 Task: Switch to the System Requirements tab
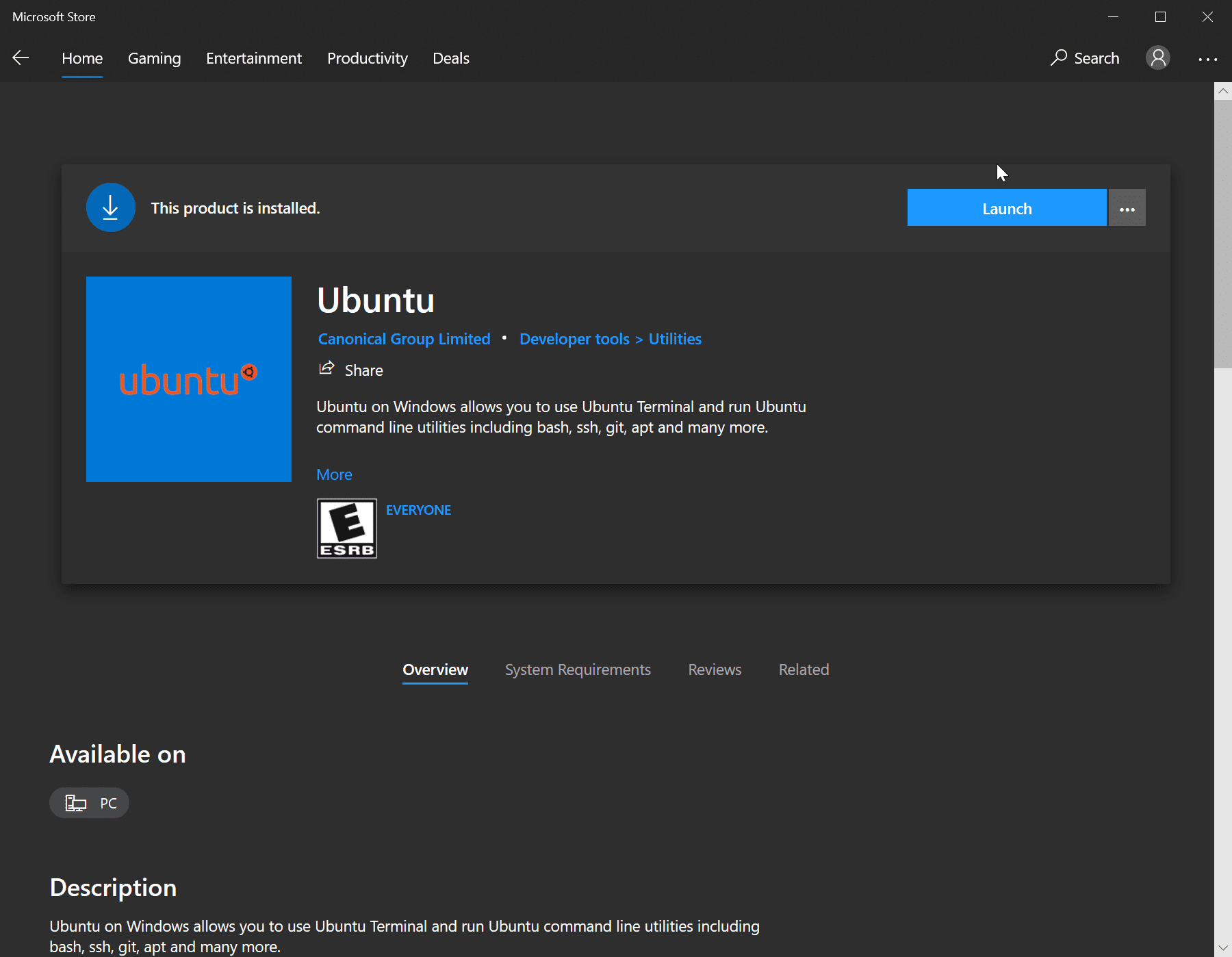pyautogui.click(x=577, y=669)
